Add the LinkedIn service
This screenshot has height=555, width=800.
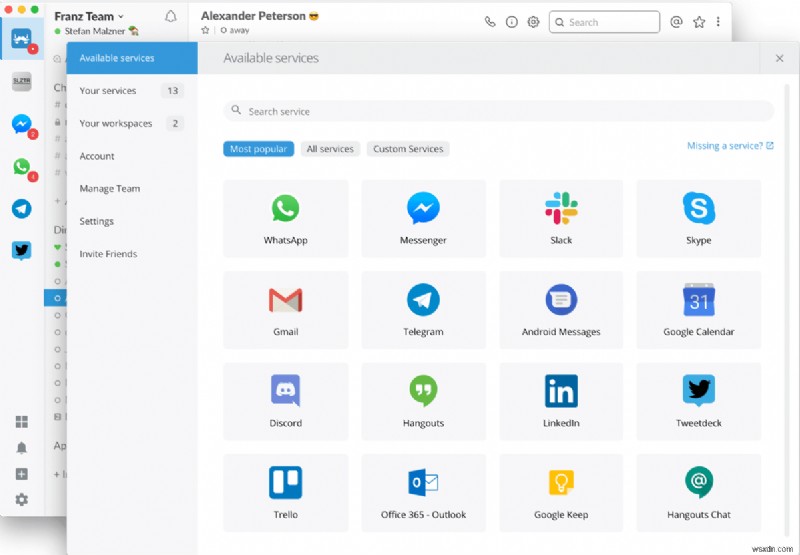coord(561,401)
